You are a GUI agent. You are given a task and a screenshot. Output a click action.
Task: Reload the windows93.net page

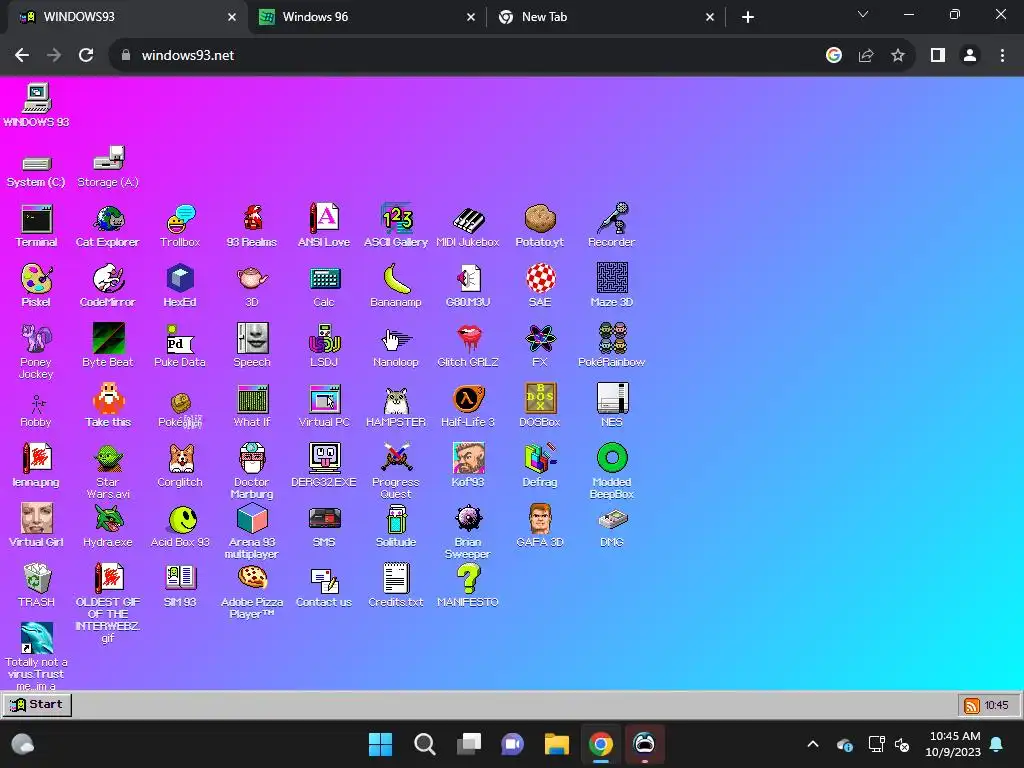(x=86, y=56)
